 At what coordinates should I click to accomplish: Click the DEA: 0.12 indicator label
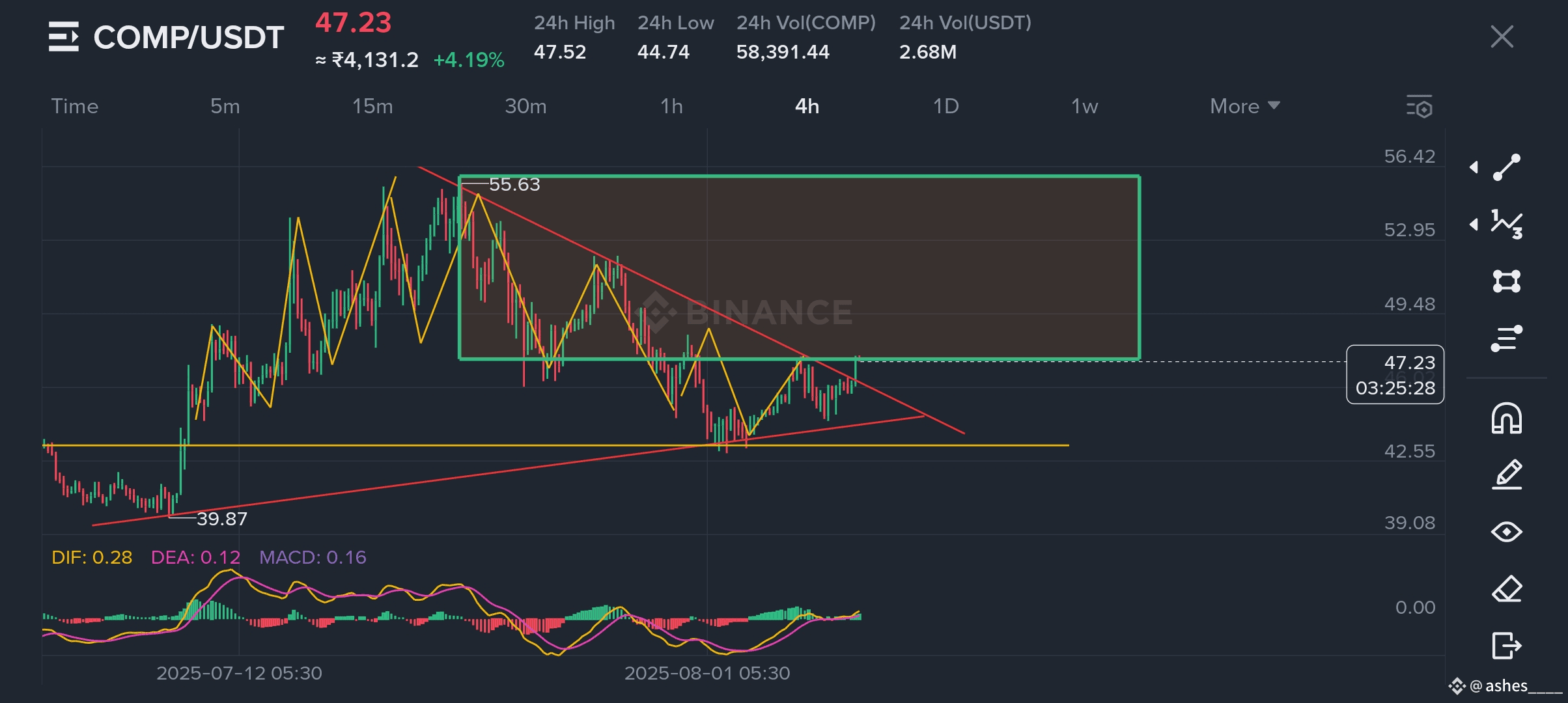(x=195, y=558)
